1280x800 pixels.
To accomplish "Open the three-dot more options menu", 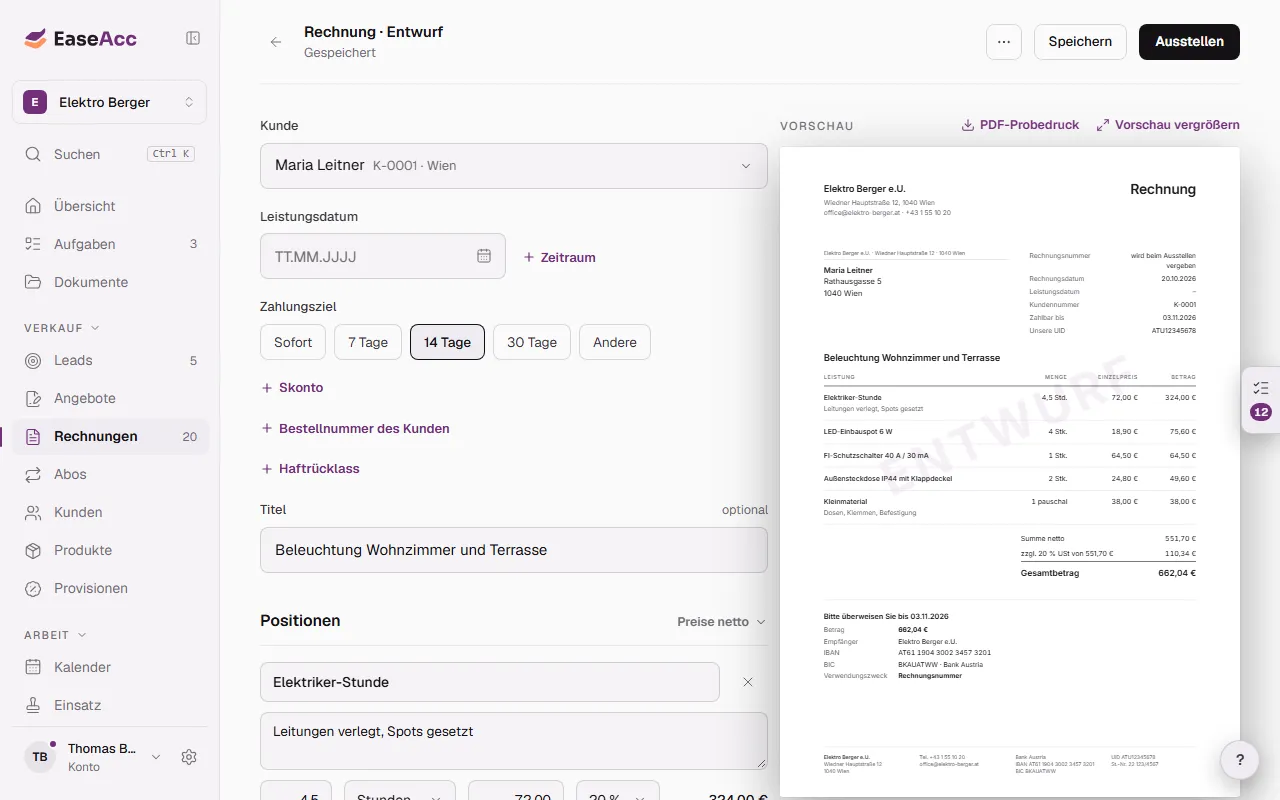I will coord(1004,42).
